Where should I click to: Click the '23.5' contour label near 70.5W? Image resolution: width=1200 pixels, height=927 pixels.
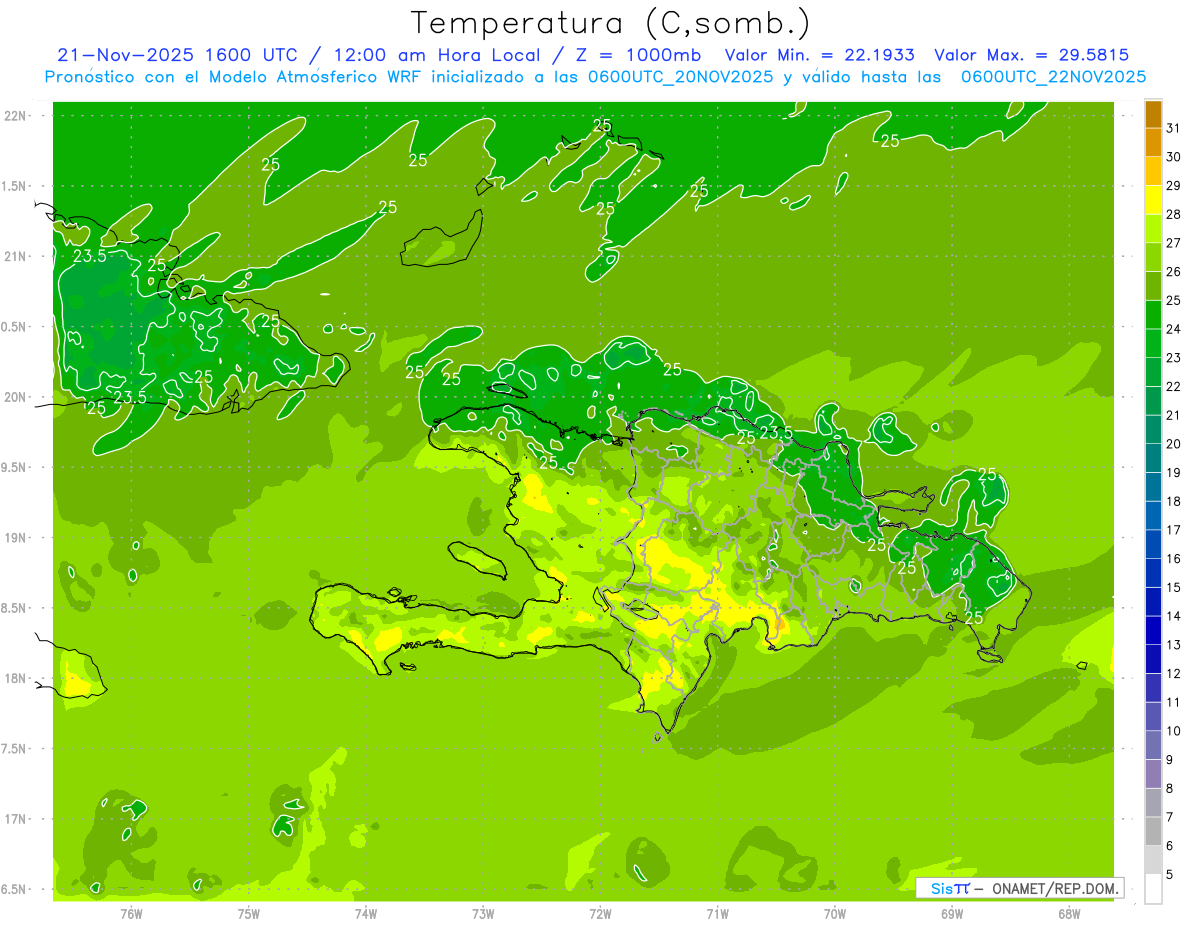[776, 433]
